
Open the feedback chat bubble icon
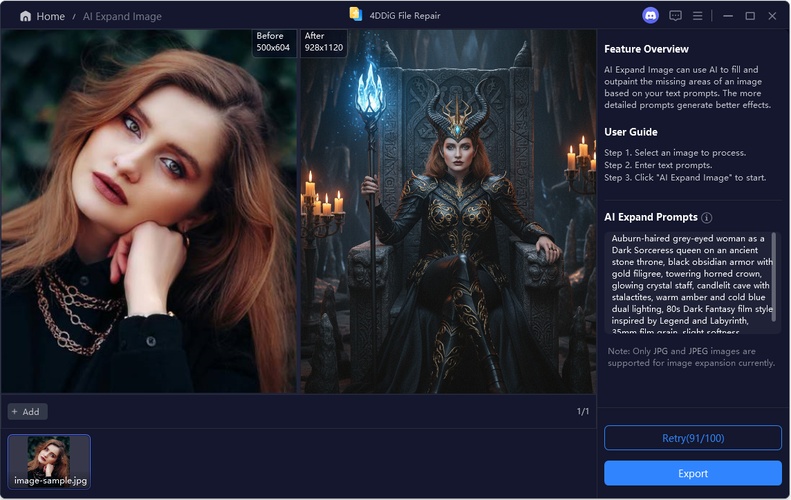click(x=675, y=16)
